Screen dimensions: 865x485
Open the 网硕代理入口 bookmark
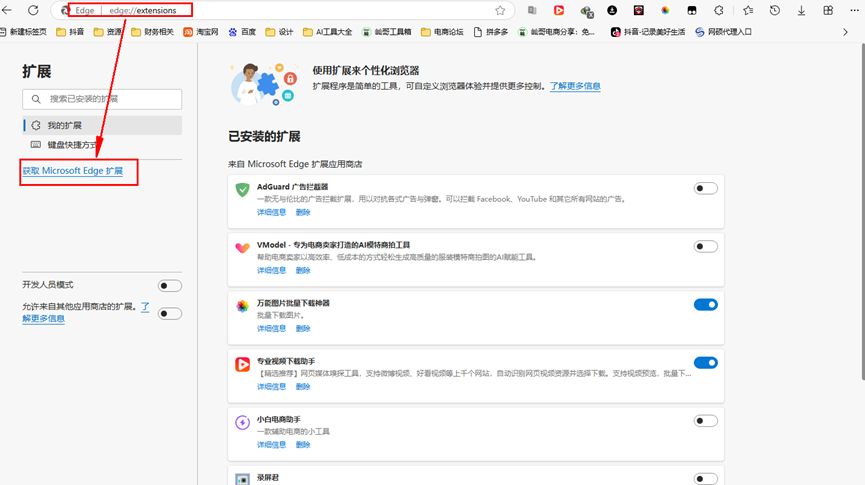click(x=723, y=32)
